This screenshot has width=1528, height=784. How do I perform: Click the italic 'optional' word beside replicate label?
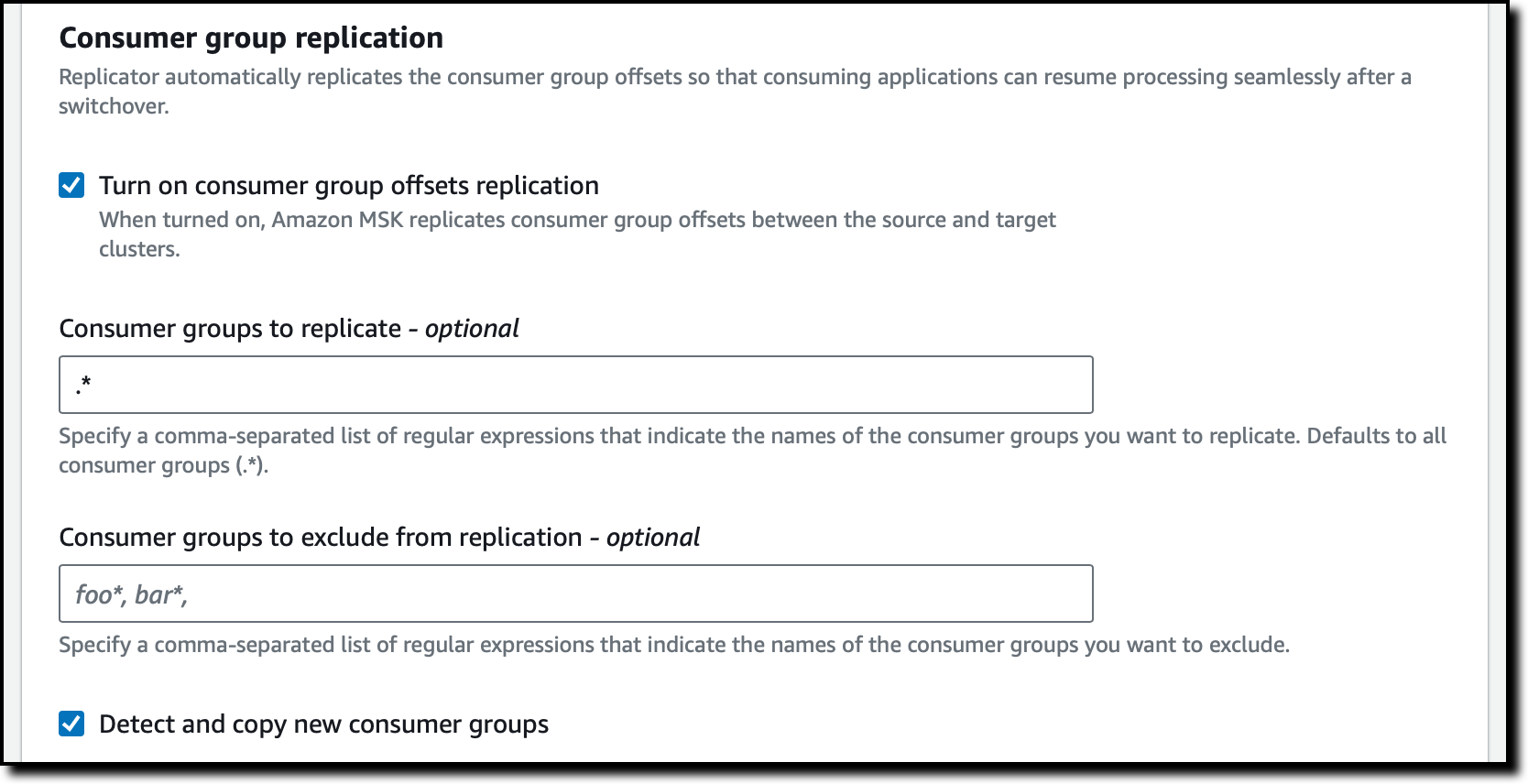click(472, 329)
